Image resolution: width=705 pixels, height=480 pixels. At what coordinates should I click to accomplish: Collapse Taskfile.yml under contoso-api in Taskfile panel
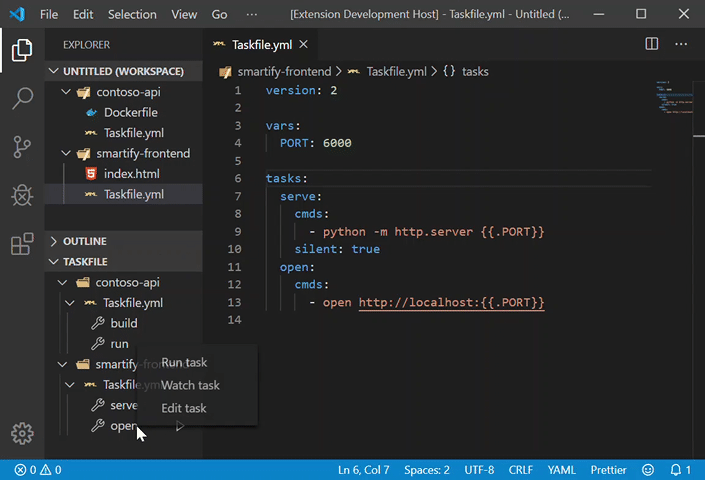(x=70, y=303)
